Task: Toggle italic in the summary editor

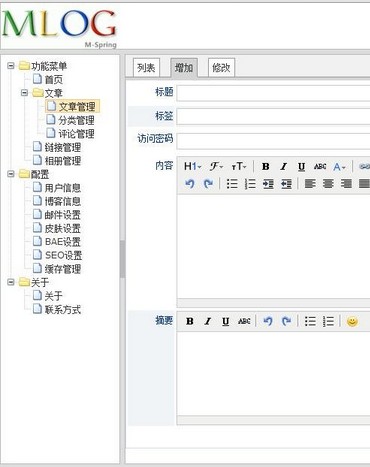Action: click(208, 321)
